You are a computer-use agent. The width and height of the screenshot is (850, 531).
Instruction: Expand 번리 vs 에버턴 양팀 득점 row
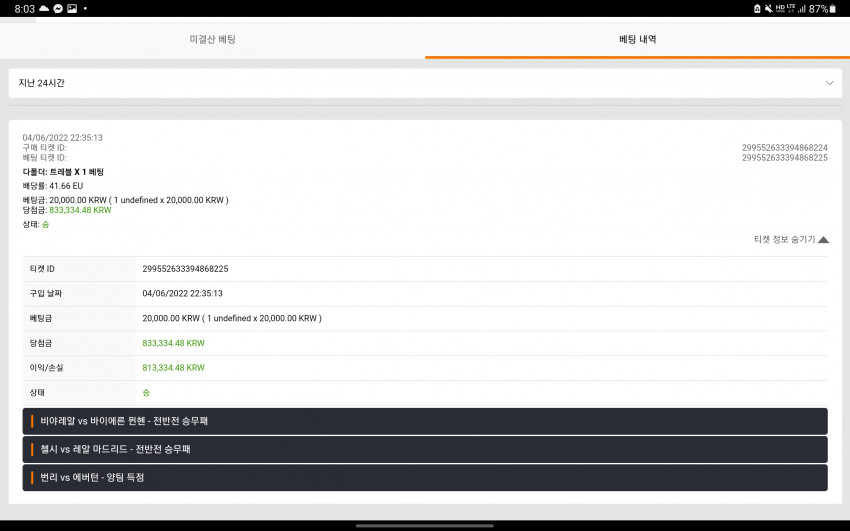click(425, 477)
